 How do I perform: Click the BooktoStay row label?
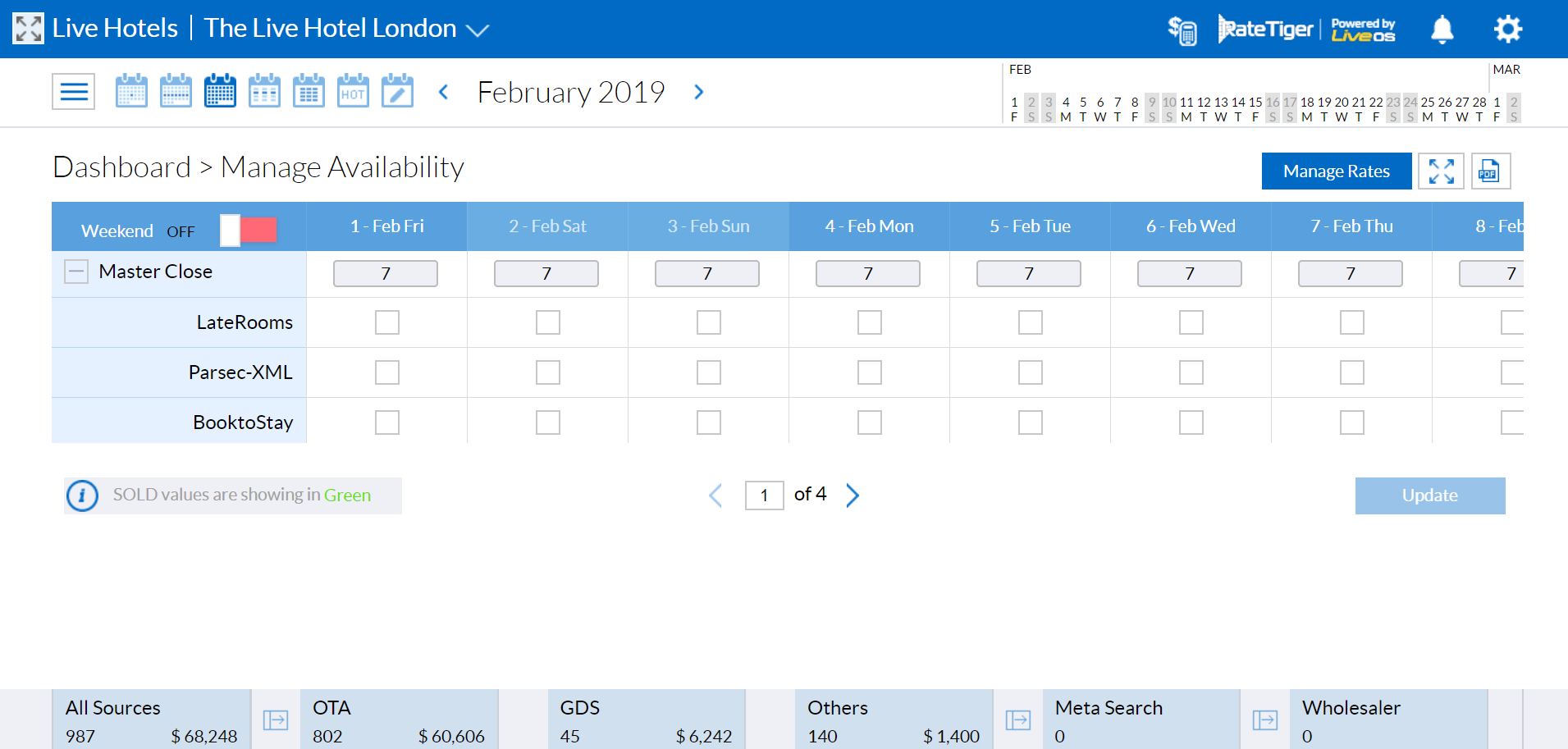[243, 422]
